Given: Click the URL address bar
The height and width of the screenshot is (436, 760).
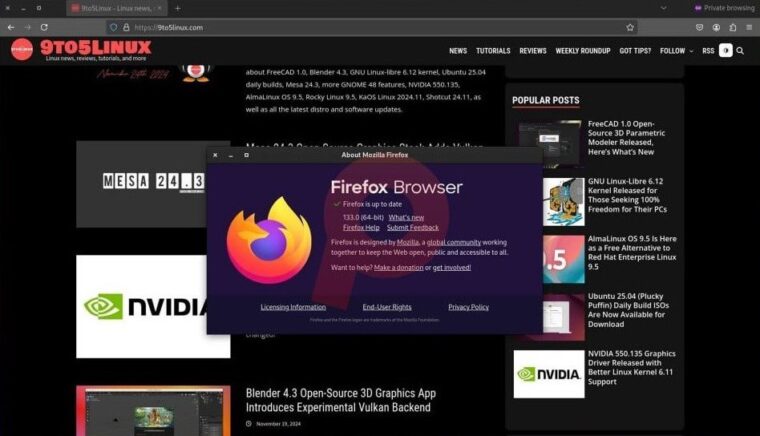Looking at the screenshot, I should tap(372, 28).
